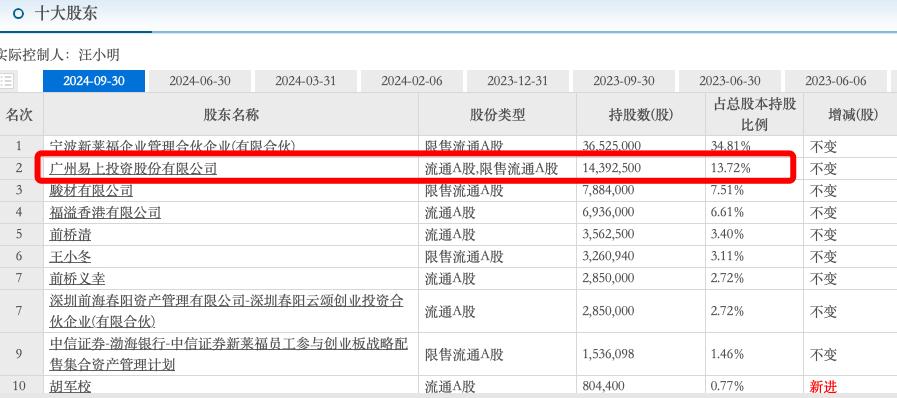Click the list view icon beside date tabs
This screenshot has height=398, width=897.
coord(7,81)
